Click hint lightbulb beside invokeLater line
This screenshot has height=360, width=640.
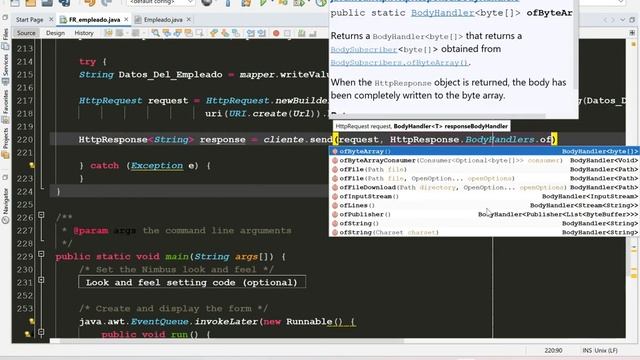point(31,321)
